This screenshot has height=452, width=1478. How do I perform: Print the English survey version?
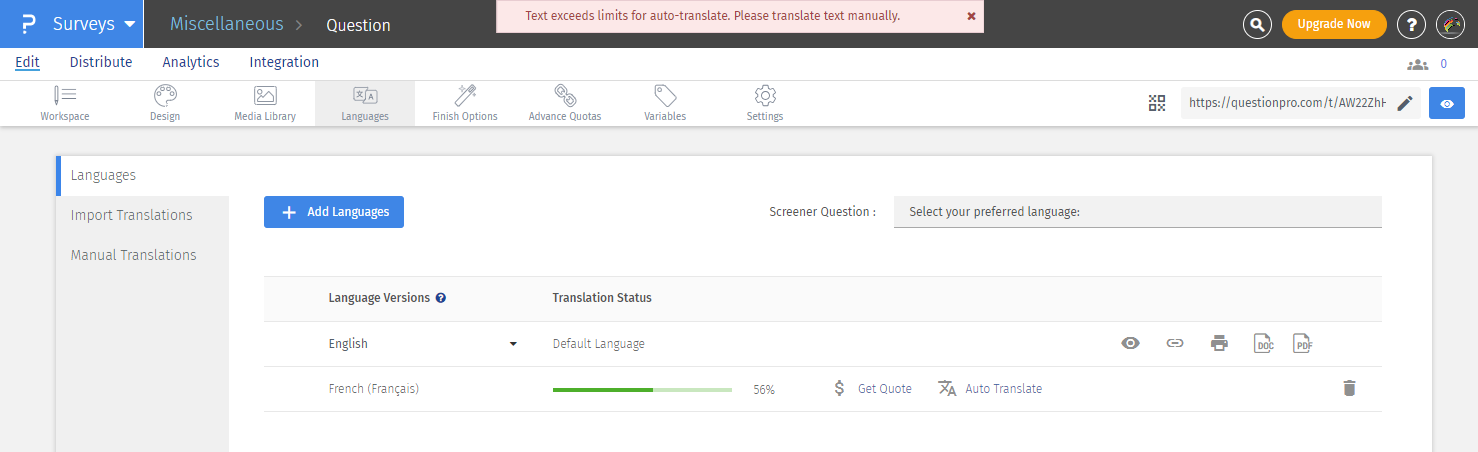tap(1219, 343)
